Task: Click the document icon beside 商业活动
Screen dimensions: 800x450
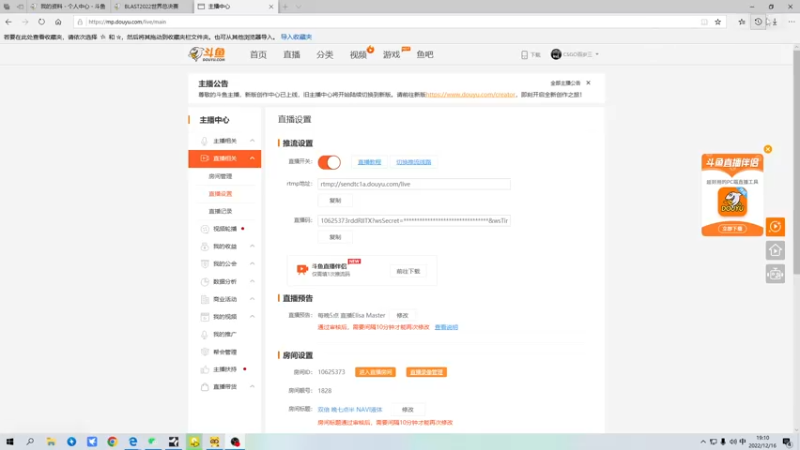Action: tap(204, 299)
